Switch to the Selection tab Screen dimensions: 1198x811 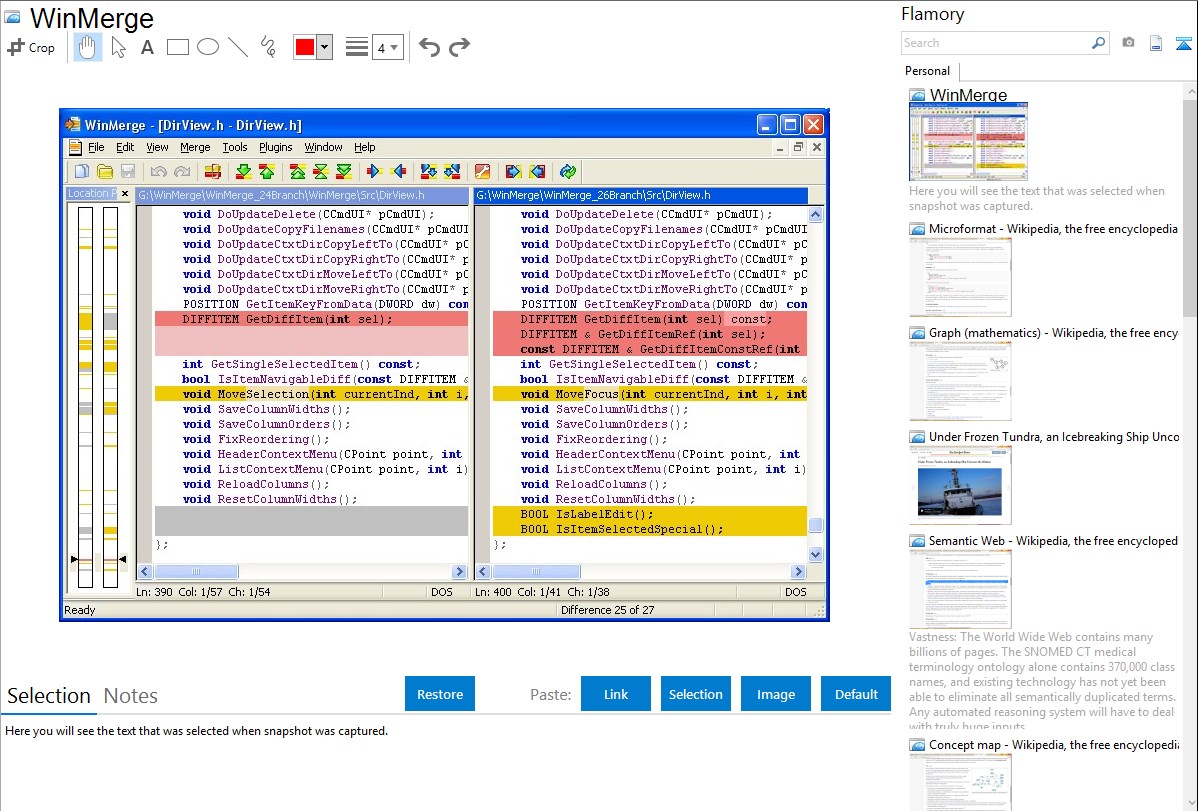[x=49, y=696]
